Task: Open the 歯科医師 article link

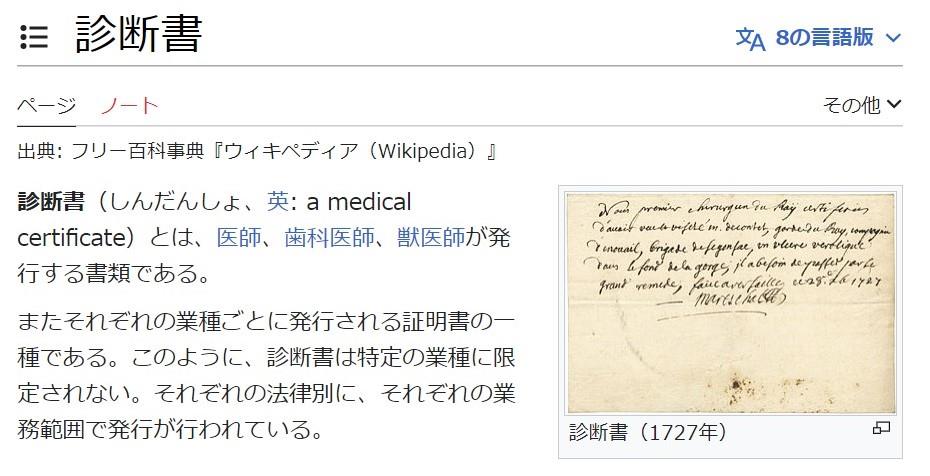Action: point(329,238)
